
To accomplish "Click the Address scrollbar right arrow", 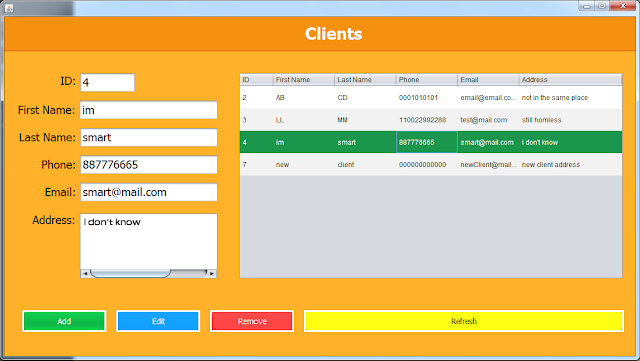I will [212, 274].
